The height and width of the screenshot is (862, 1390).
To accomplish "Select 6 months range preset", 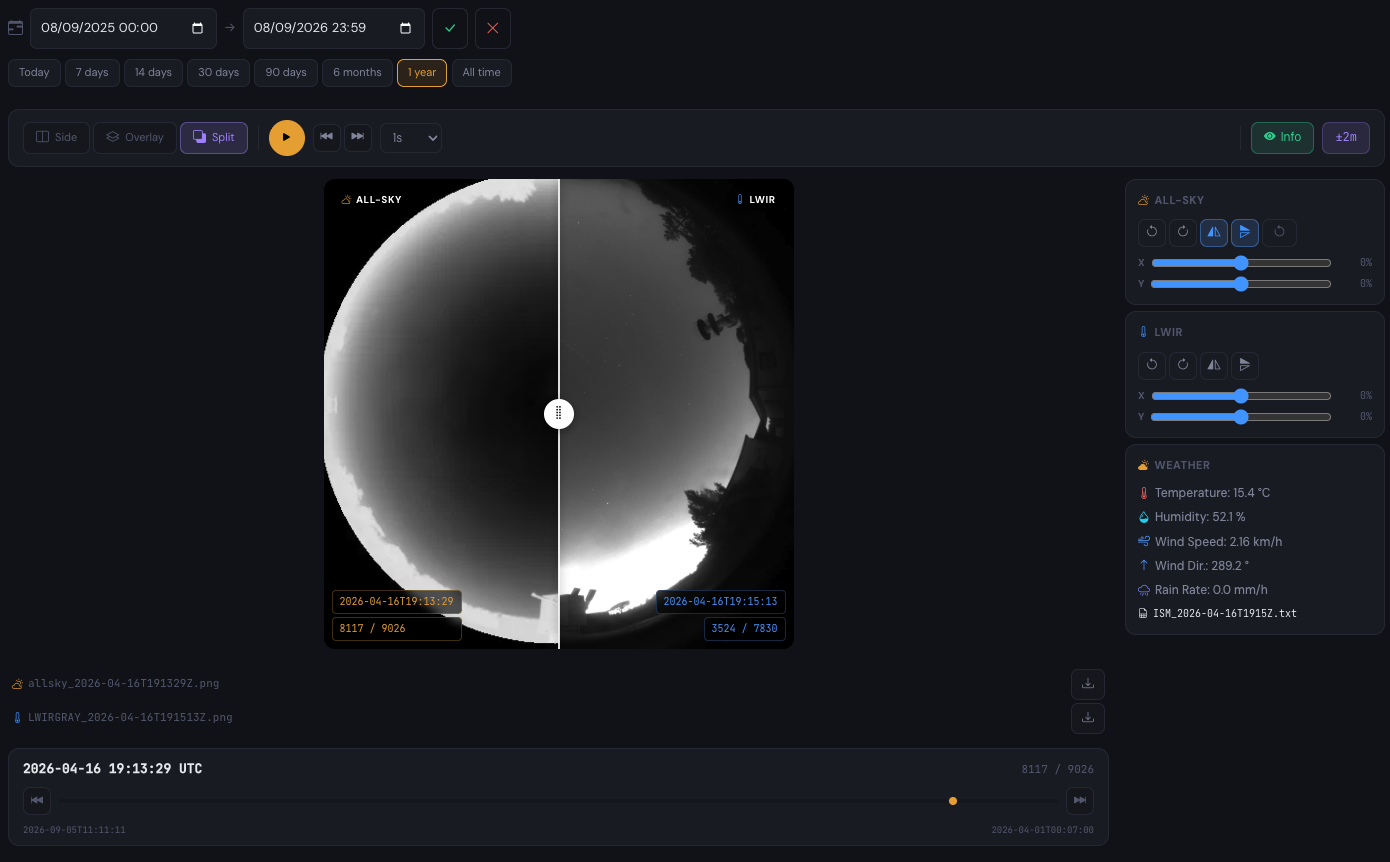I will pyautogui.click(x=357, y=73).
